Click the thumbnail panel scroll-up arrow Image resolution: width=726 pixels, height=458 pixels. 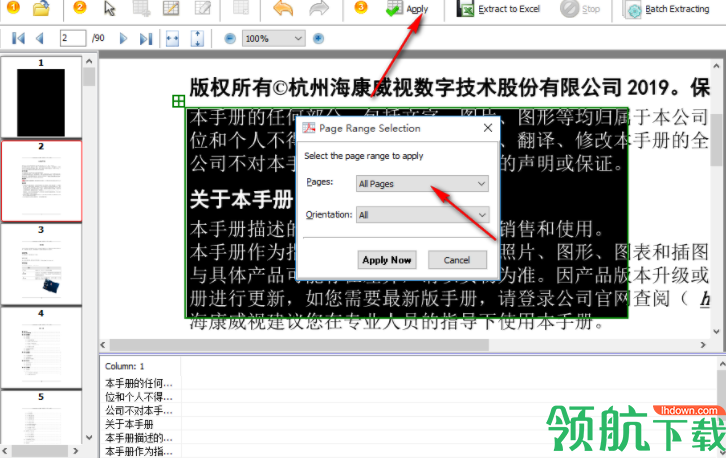click(x=89, y=62)
